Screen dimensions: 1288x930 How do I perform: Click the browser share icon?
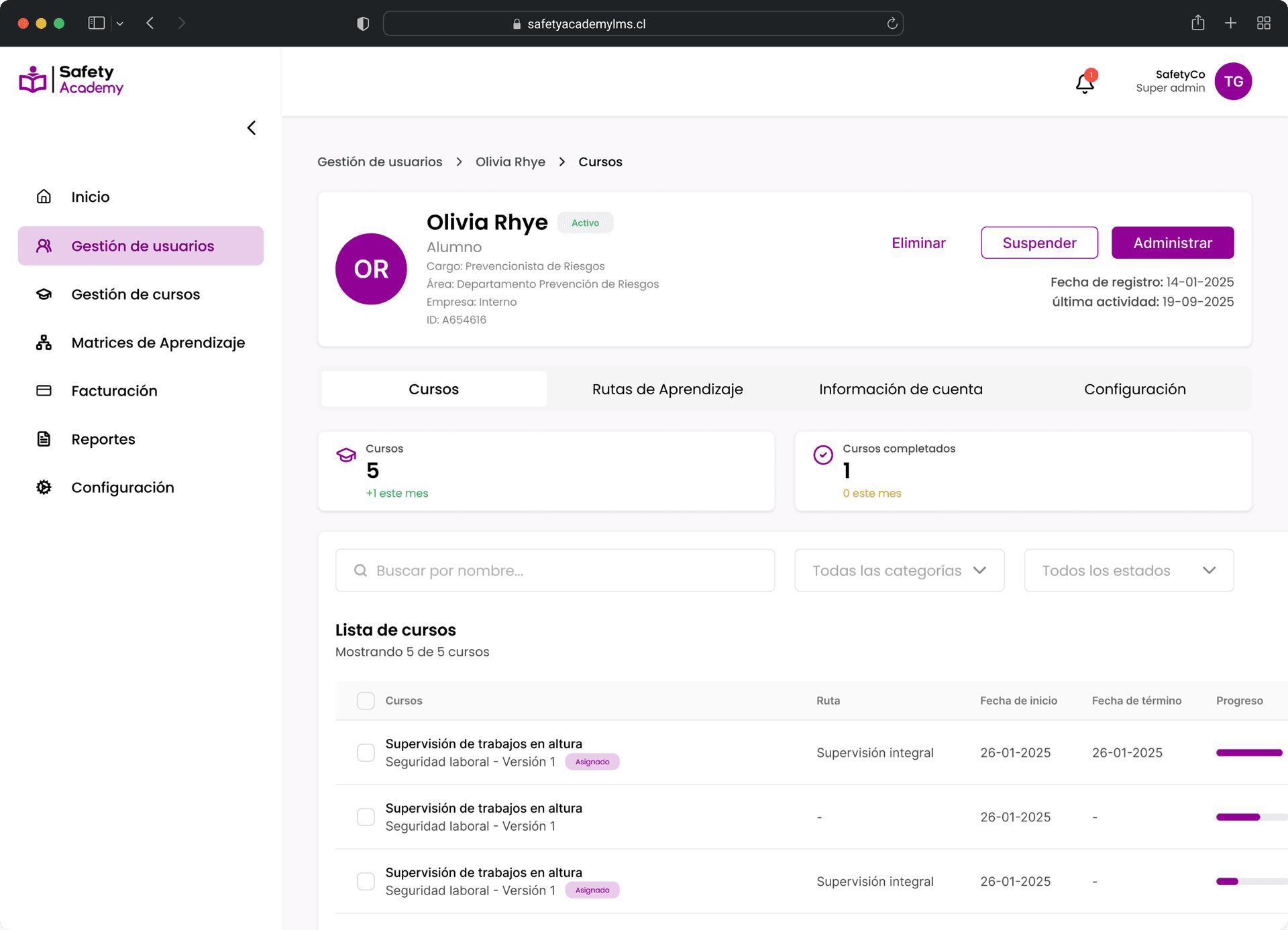(1198, 23)
